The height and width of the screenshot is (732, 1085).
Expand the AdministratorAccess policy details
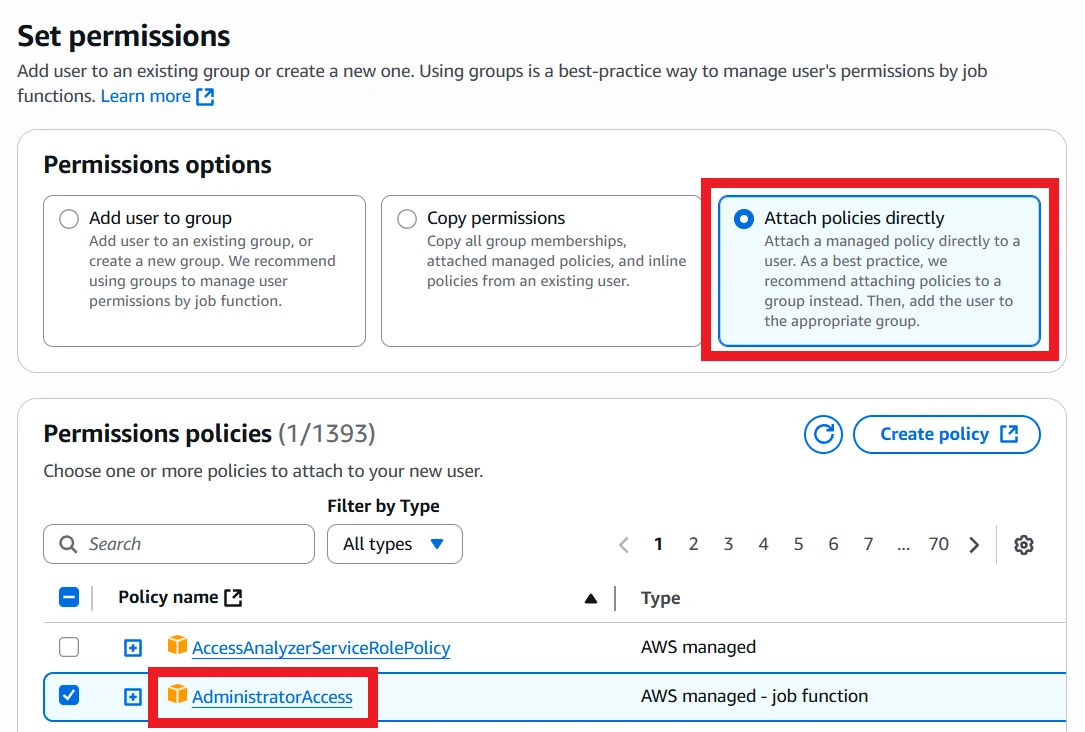pyautogui.click(x=133, y=696)
